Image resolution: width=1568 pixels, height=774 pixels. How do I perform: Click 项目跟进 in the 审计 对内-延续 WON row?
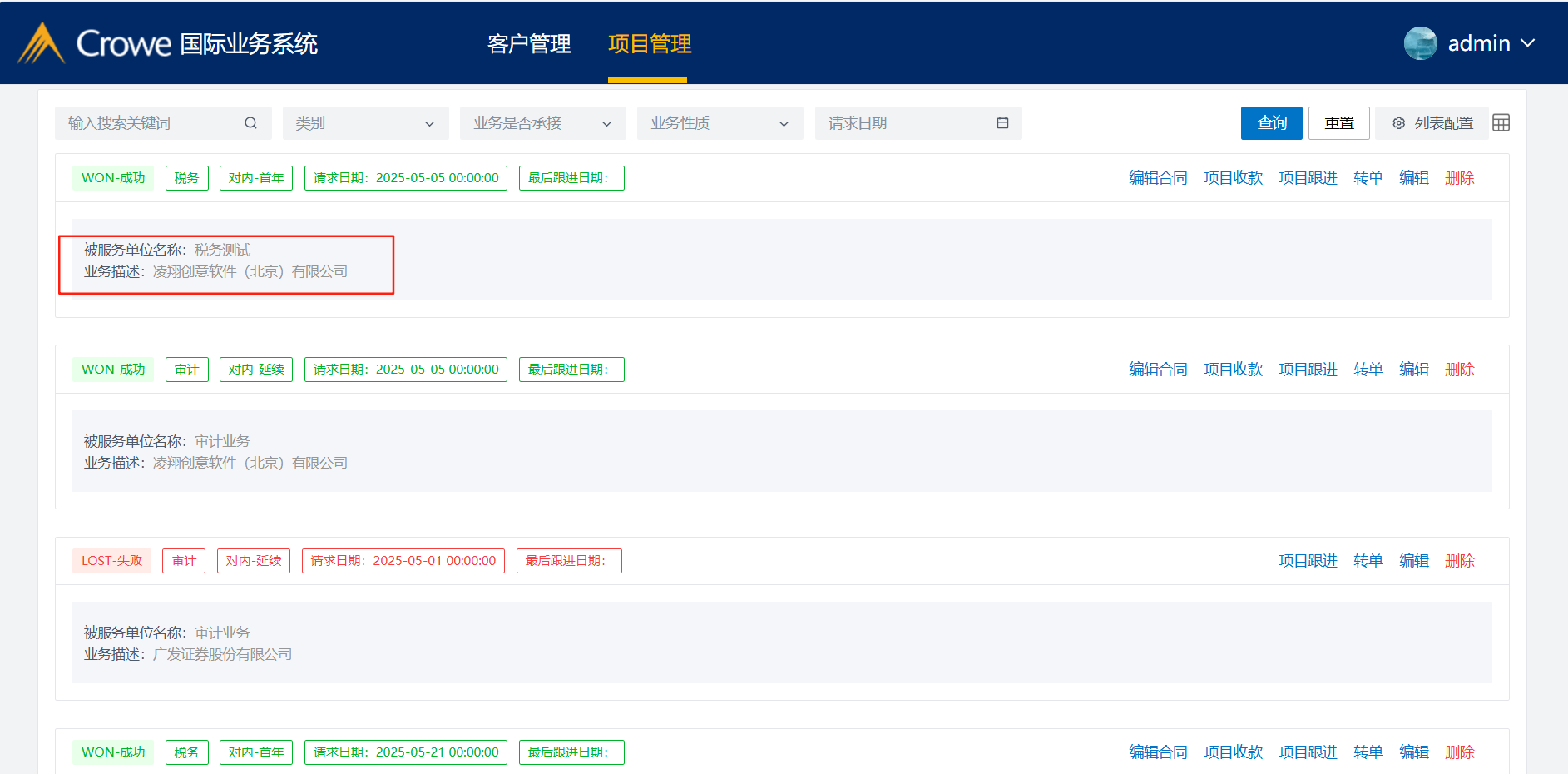point(1308,370)
